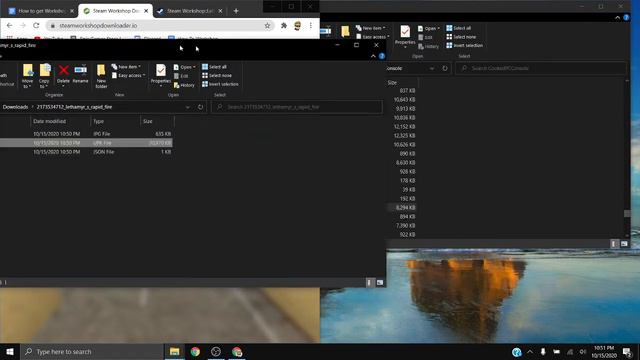Click the search box in rapid_fire folder
Screen dimensions: 640x360
tap(297, 107)
